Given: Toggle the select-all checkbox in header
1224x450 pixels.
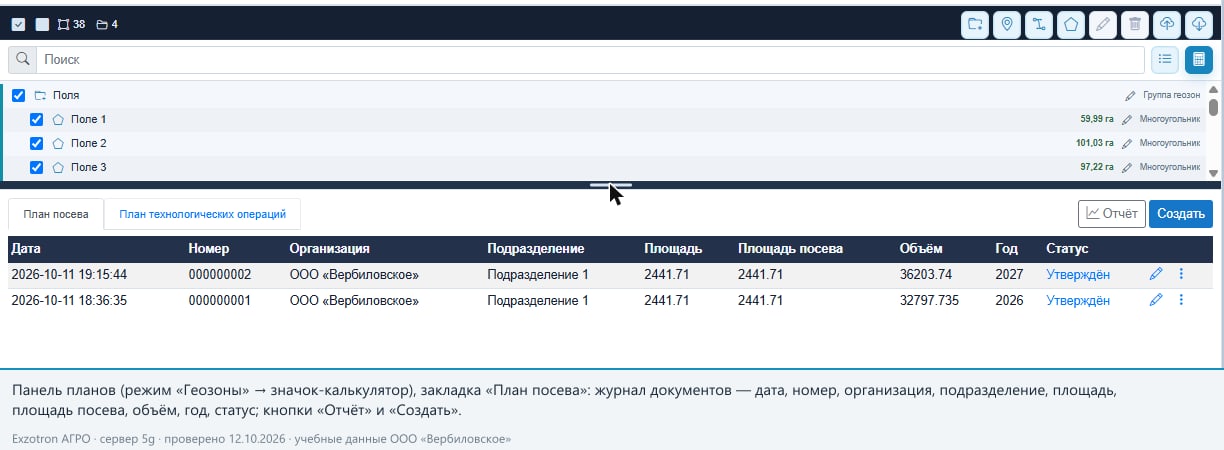Looking at the screenshot, I should tap(18, 24).
